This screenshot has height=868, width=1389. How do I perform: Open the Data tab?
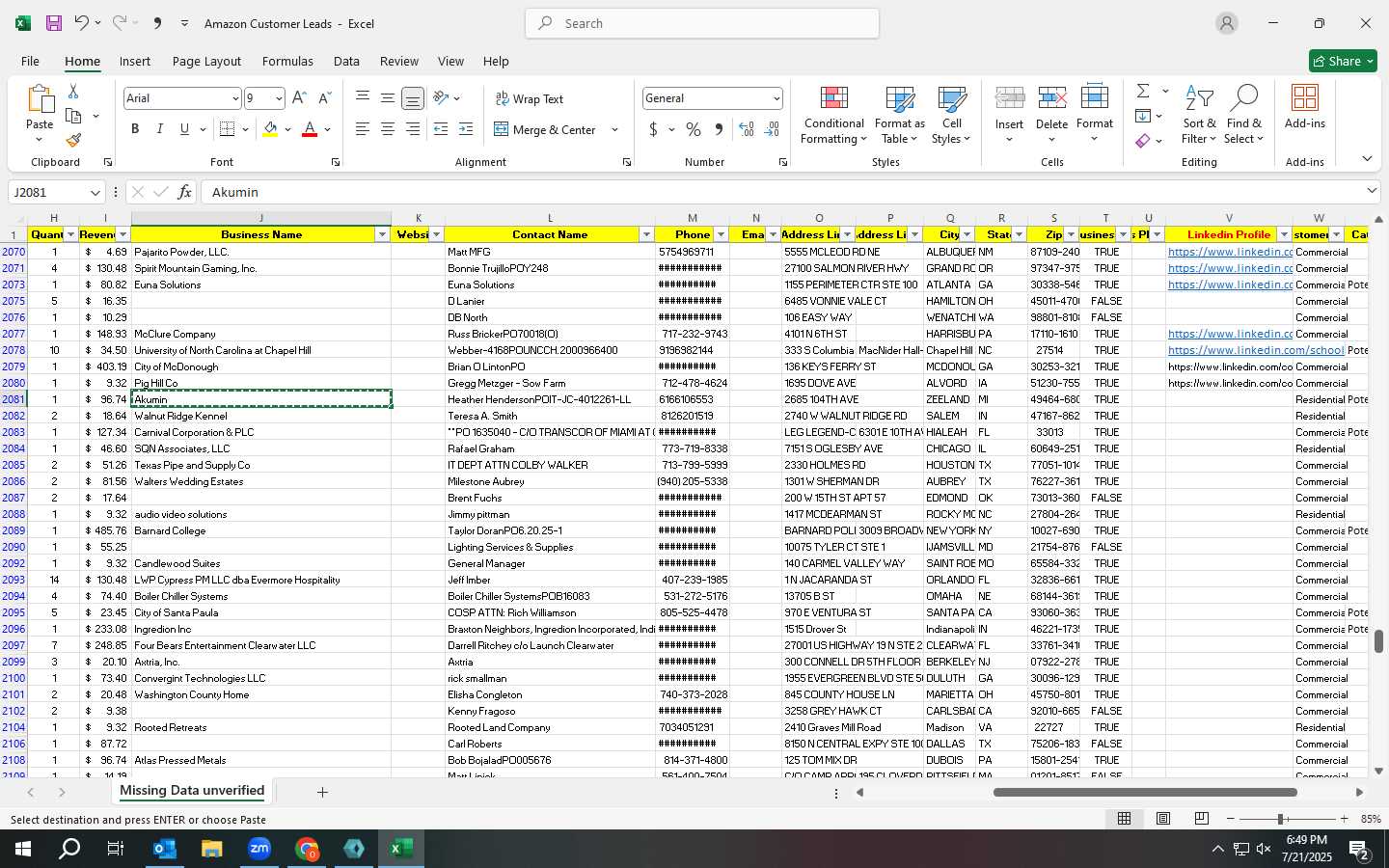pos(346,61)
